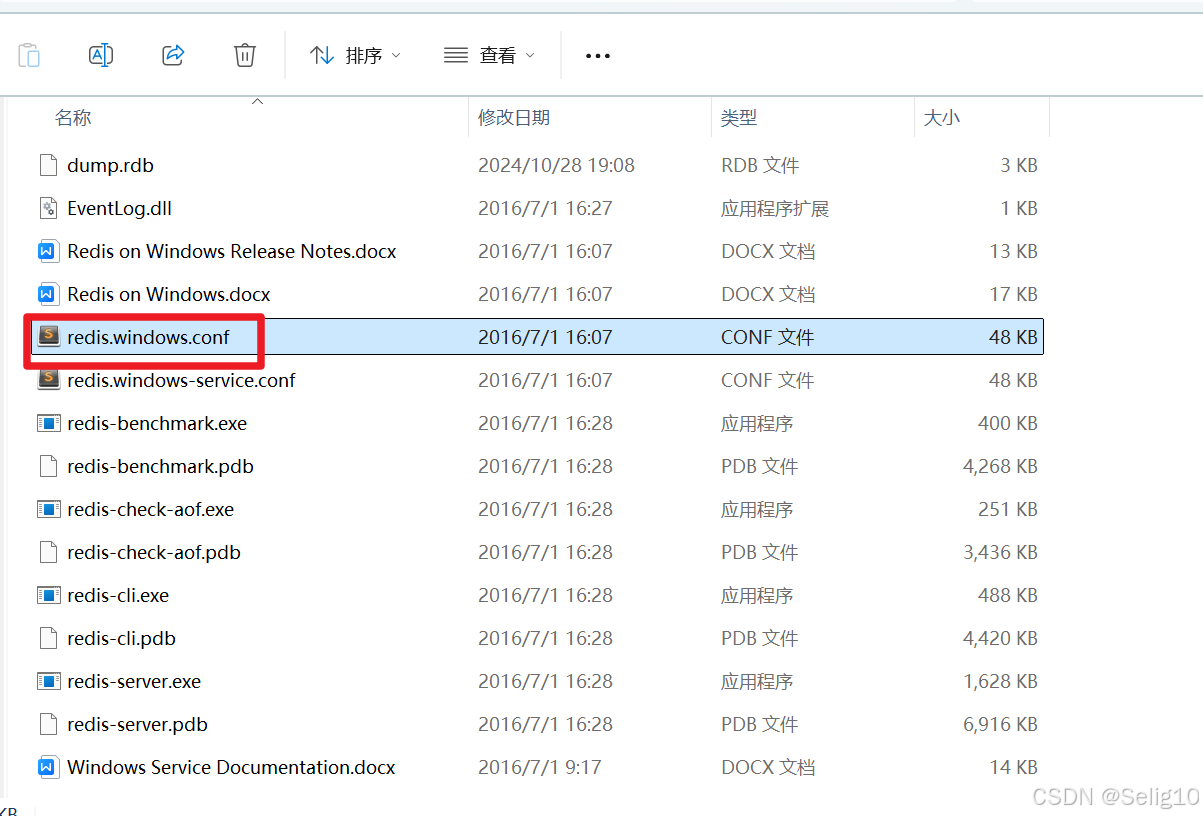The height and width of the screenshot is (816, 1203).
Task: Select the file name EventLog.dll
Action: click(x=119, y=208)
